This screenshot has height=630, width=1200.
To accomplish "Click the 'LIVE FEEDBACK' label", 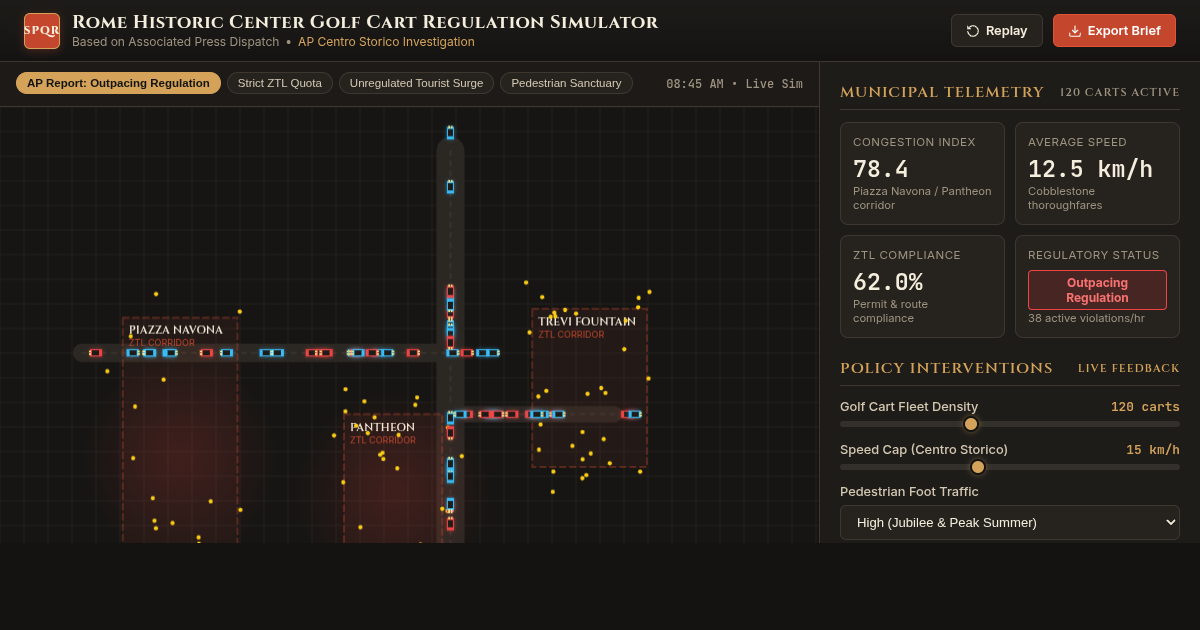I will [x=1129, y=368].
